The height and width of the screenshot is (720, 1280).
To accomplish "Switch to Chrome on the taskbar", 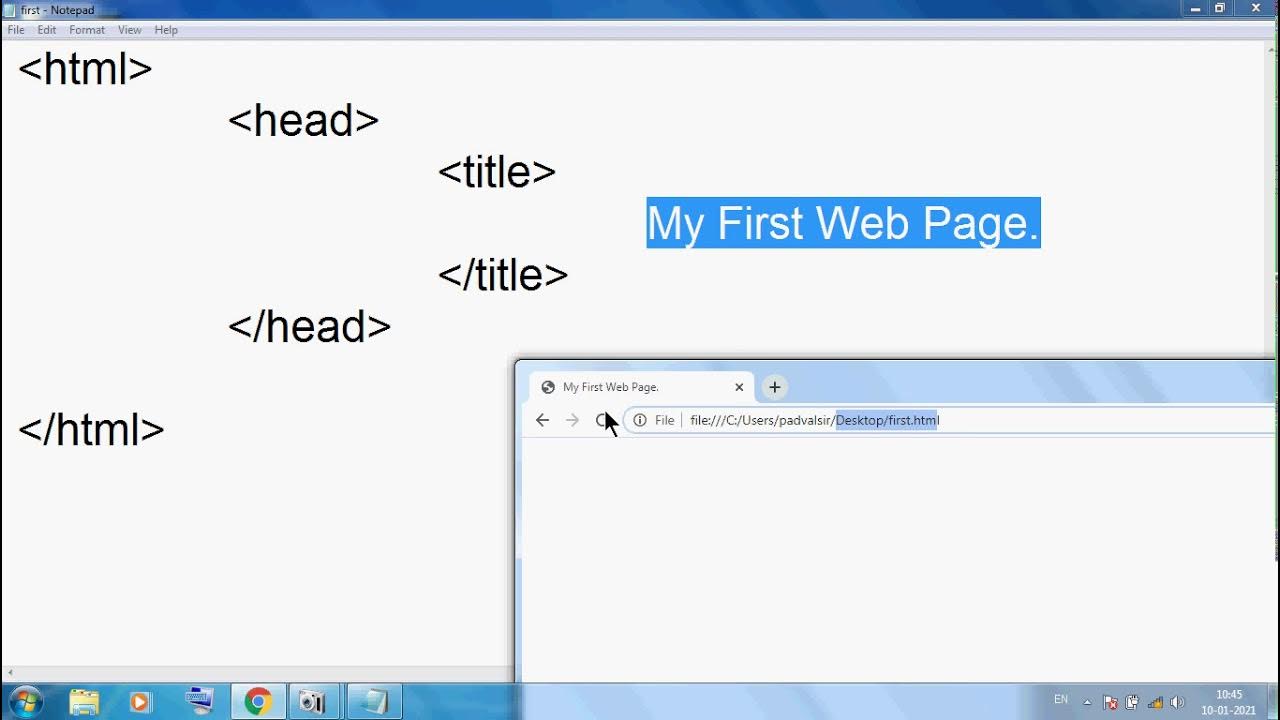I will 258,702.
